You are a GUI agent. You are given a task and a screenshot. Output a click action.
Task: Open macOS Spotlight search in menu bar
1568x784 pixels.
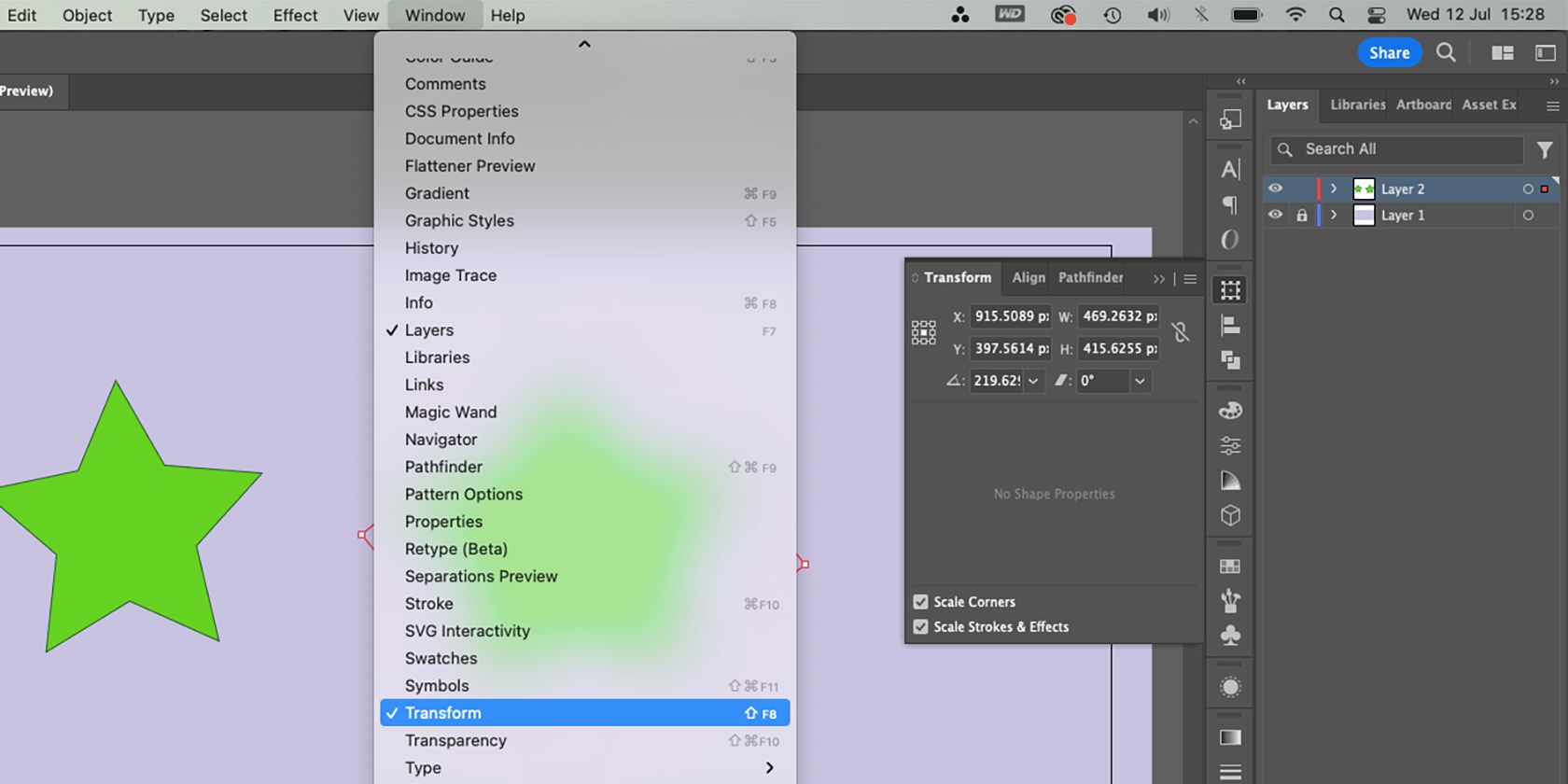1337,15
